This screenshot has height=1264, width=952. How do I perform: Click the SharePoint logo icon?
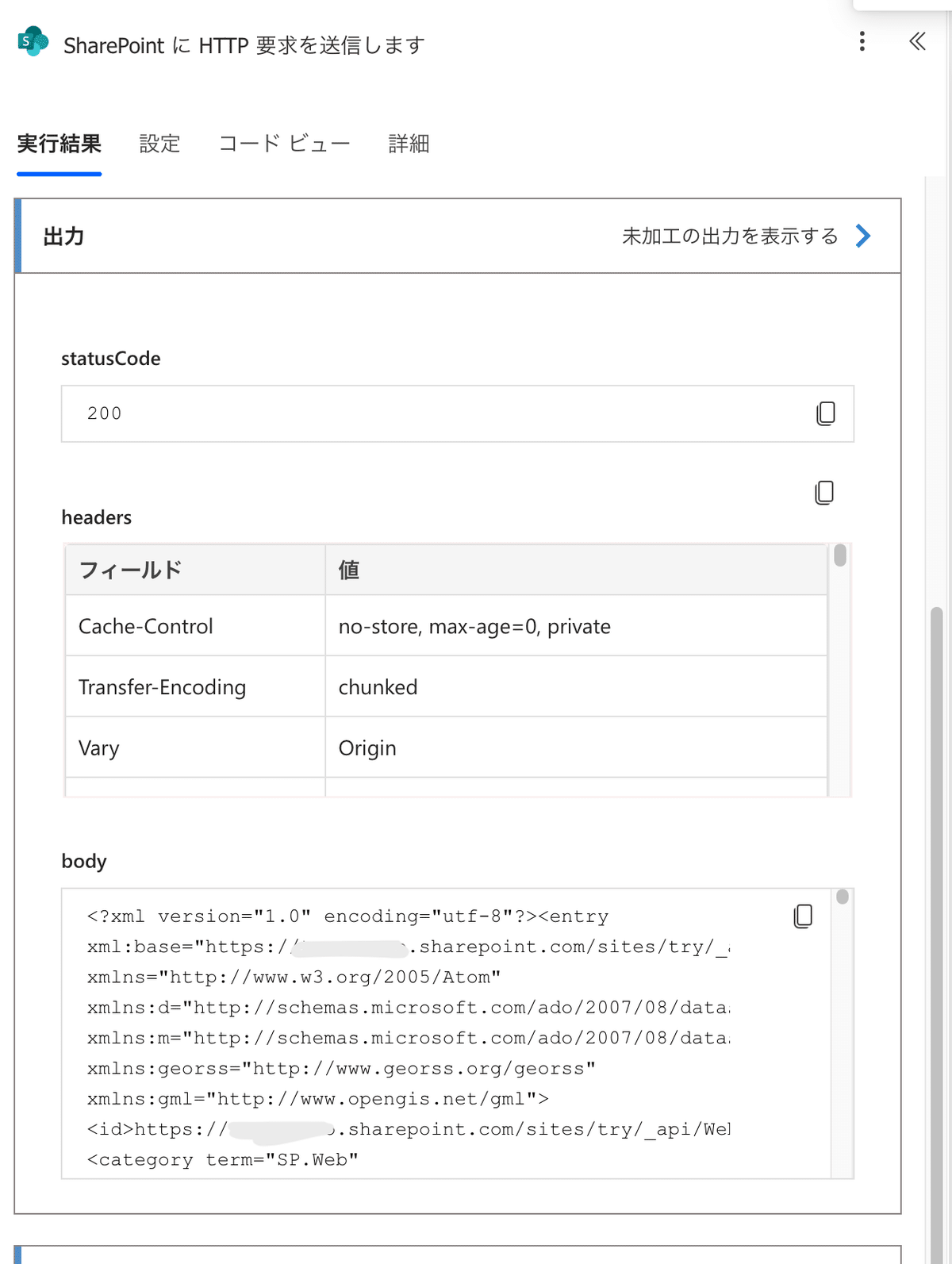click(x=33, y=41)
